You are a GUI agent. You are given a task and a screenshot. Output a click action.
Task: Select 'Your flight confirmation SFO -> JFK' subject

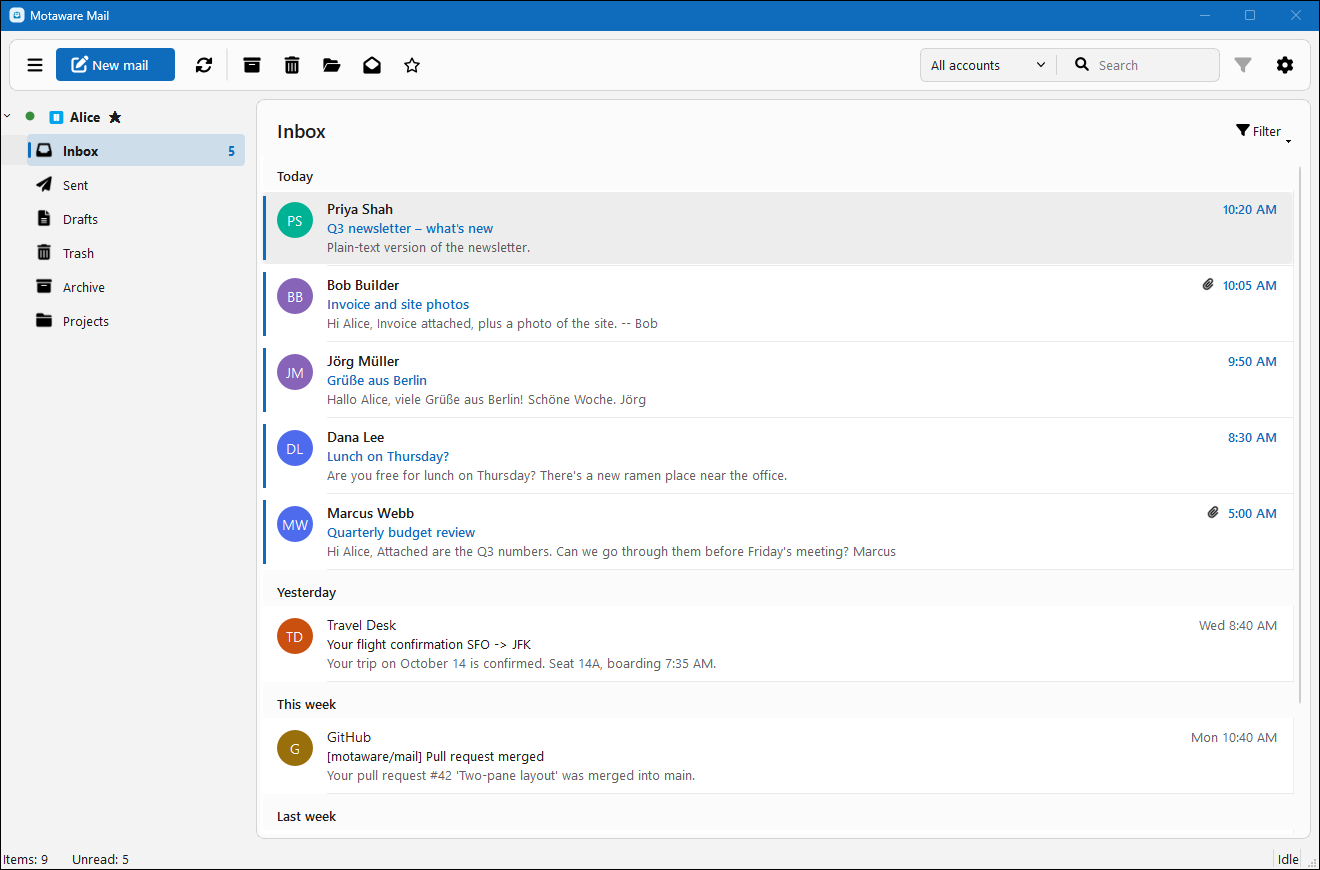(429, 644)
